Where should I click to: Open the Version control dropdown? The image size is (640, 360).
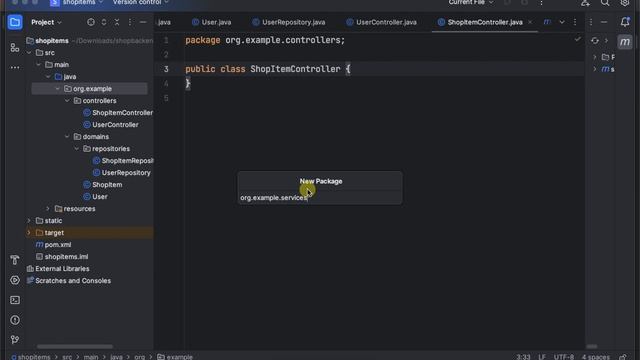[140, 3]
